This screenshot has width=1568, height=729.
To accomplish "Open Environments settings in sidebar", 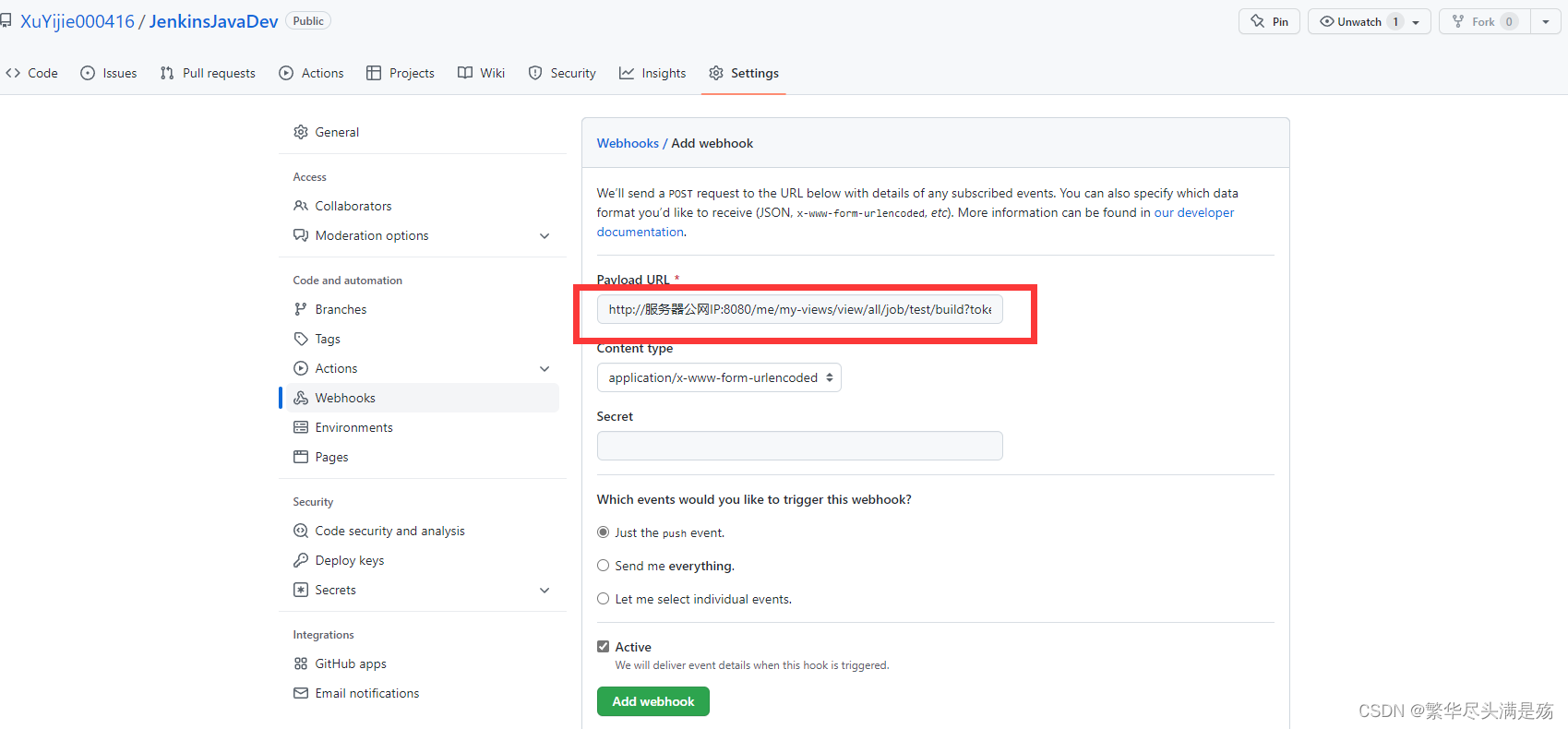I will (x=423, y=427).
